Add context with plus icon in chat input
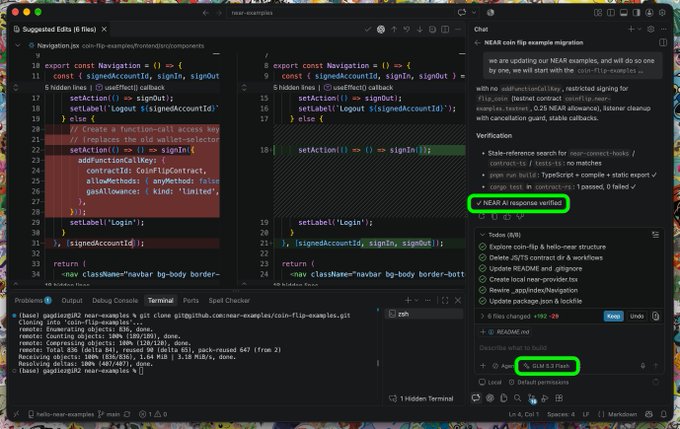The image size is (680, 429). [483, 366]
